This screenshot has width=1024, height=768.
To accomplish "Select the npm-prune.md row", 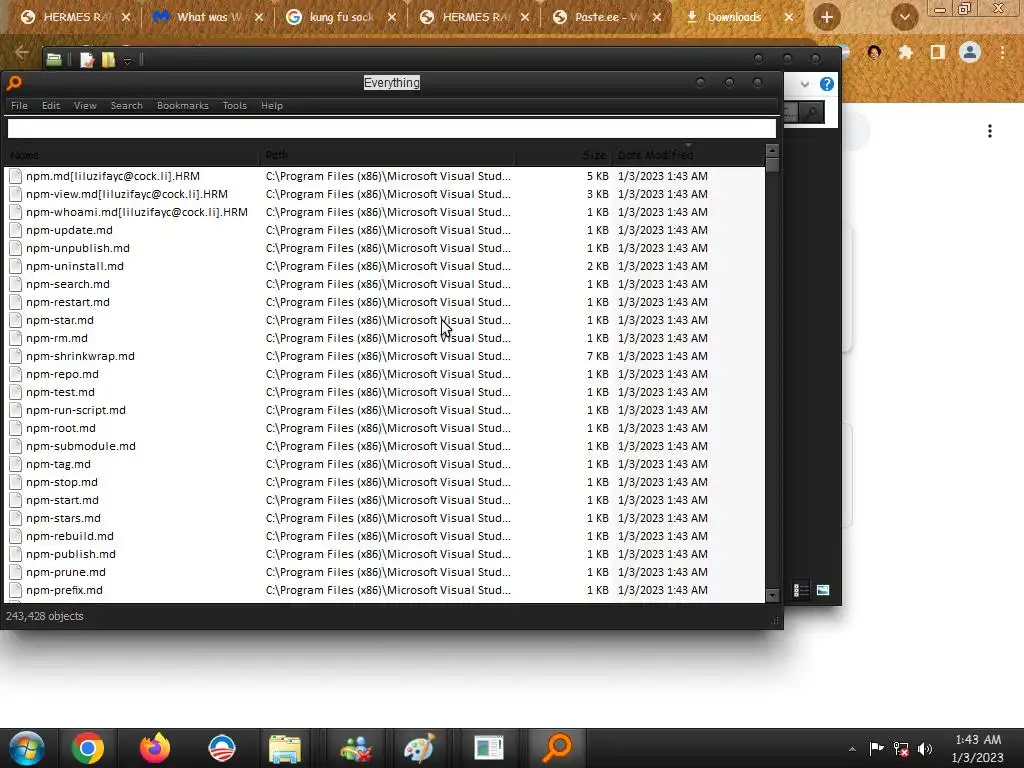I will tap(384, 572).
